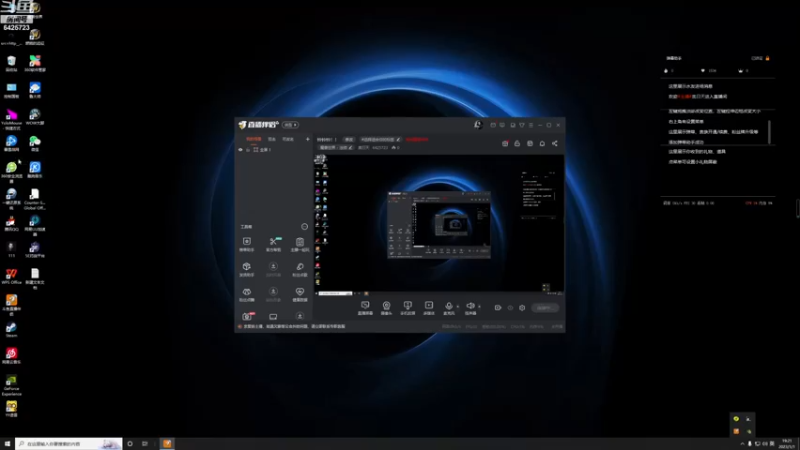This screenshot has height=450, width=800.
Task: Toggle the eye icon of the fullscreen source
Action: pos(240,150)
